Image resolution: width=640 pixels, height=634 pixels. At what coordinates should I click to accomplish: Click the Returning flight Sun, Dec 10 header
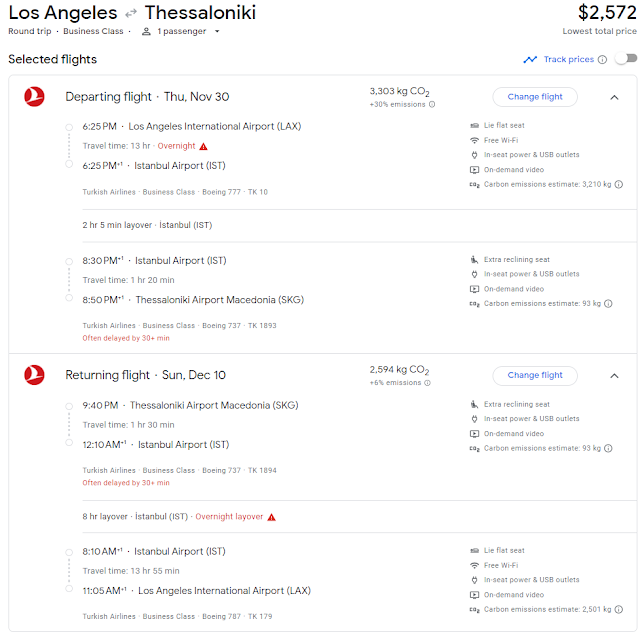(x=145, y=375)
